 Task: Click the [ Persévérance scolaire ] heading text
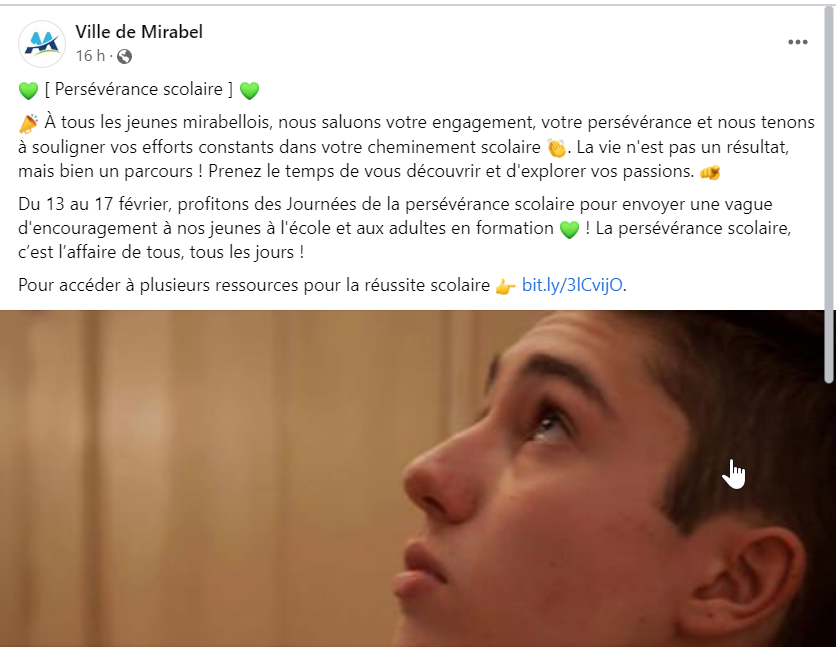139,89
